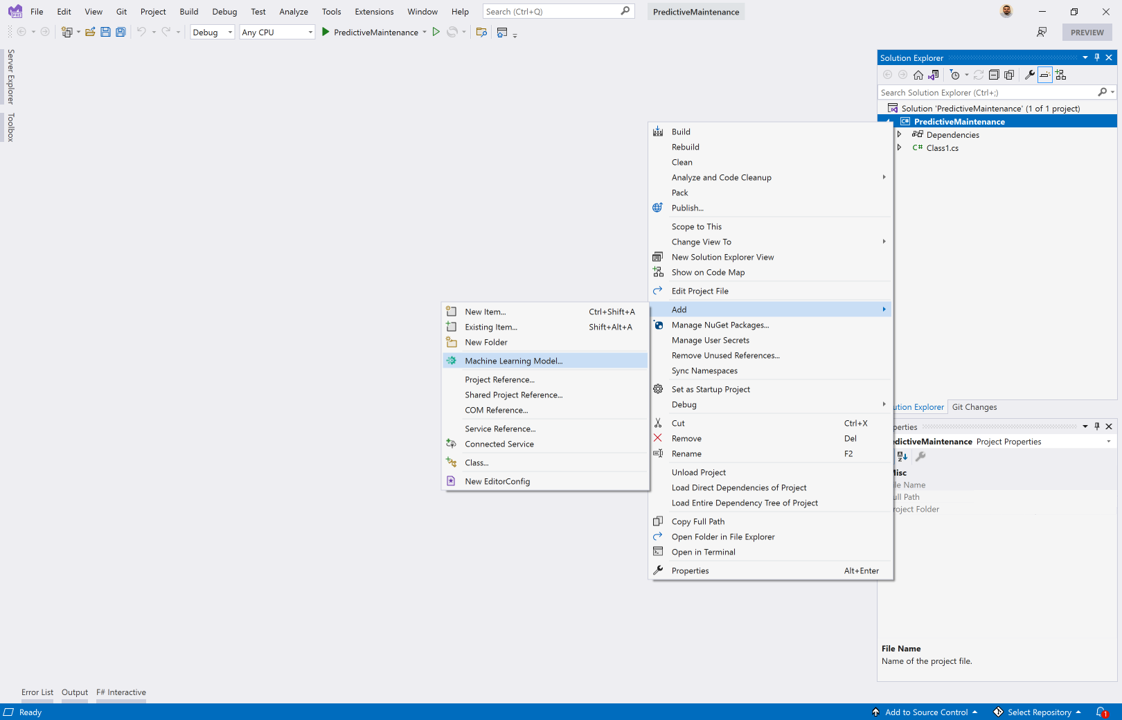Click Edit Project File in context menu
This screenshot has width=1122, height=720.
[x=771, y=291]
